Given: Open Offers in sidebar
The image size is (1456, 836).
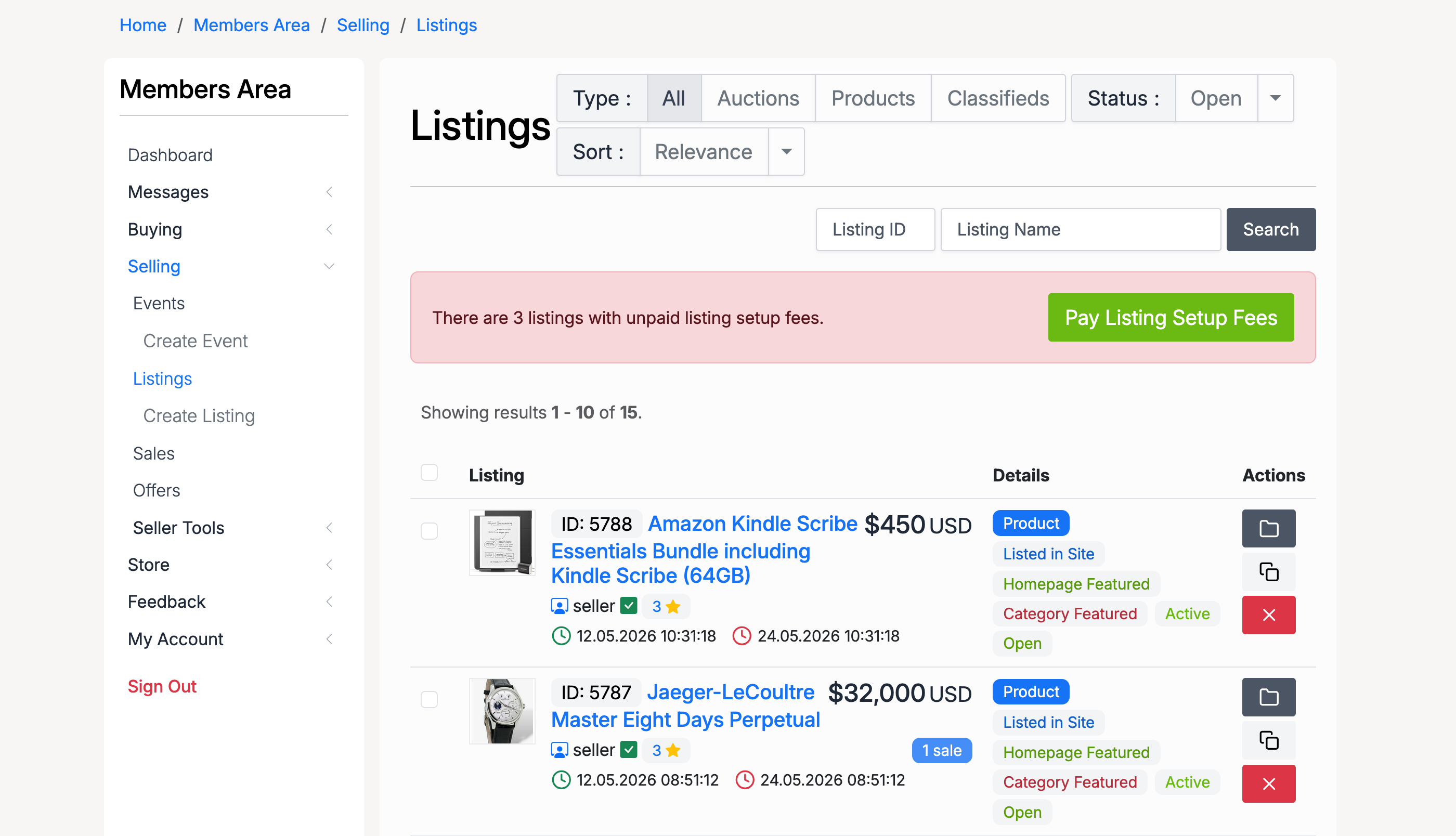Looking at the screenshot, I should (156, 490).
